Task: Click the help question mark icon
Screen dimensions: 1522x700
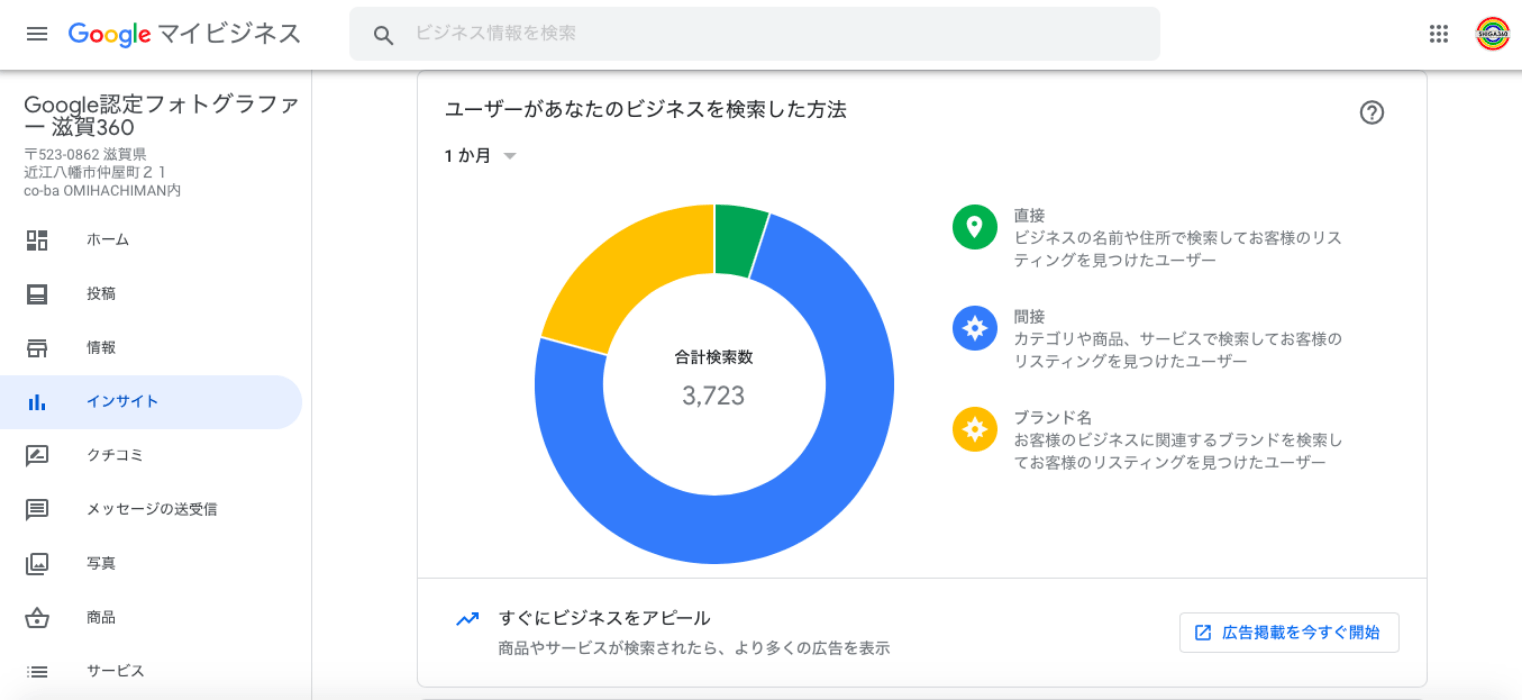Action: (1371, 113)
